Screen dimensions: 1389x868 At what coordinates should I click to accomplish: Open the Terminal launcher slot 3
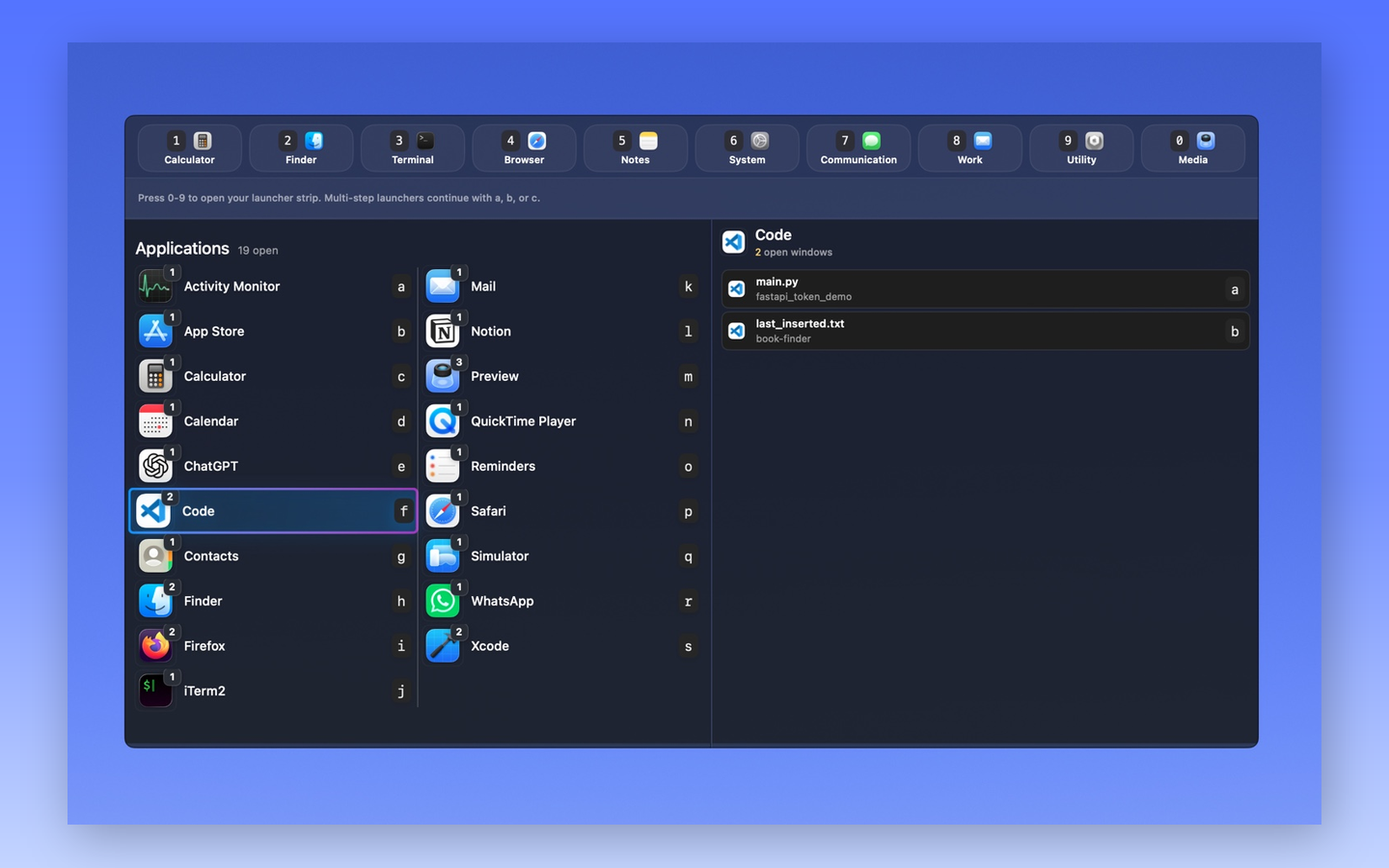(413, 149)
